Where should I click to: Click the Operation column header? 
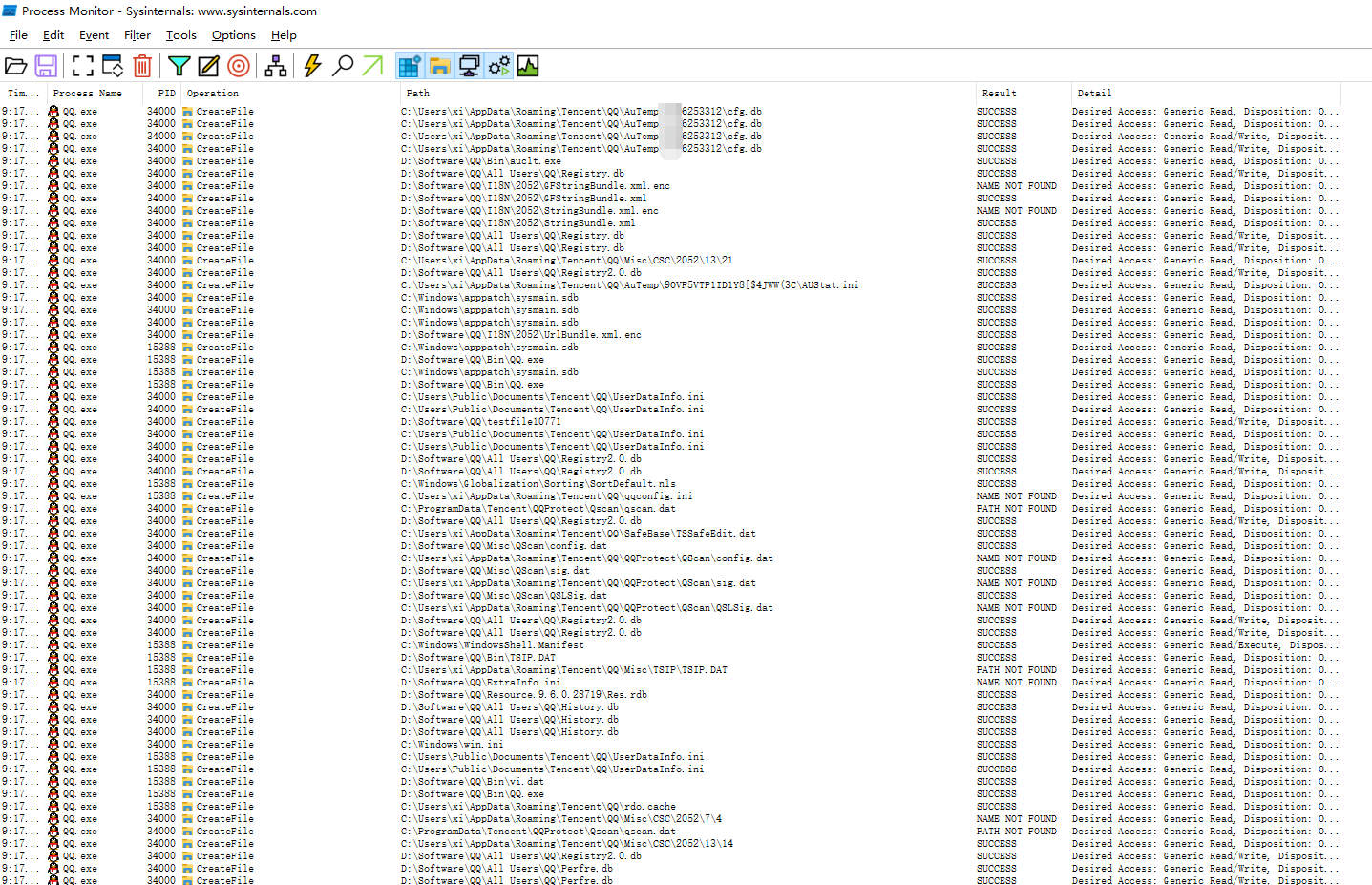coord(290,94)
